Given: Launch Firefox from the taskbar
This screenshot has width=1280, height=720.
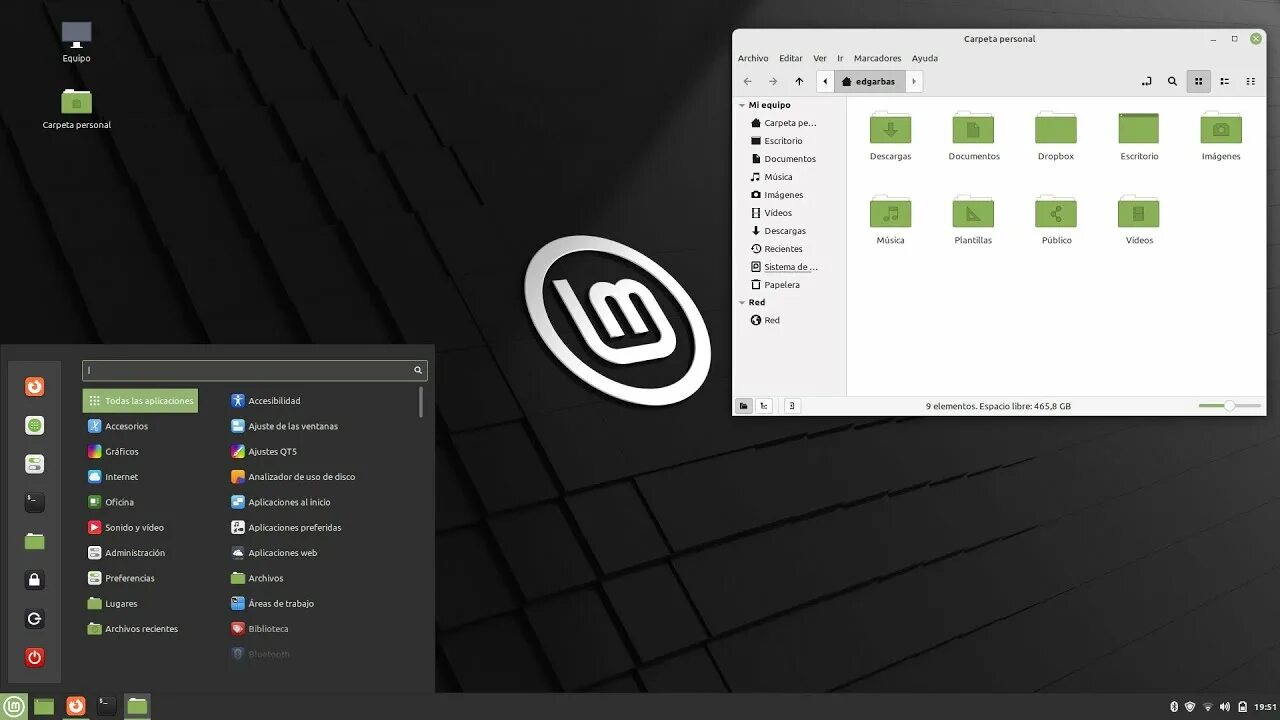Looking at the screenshot, I should [x=75, y=706].
